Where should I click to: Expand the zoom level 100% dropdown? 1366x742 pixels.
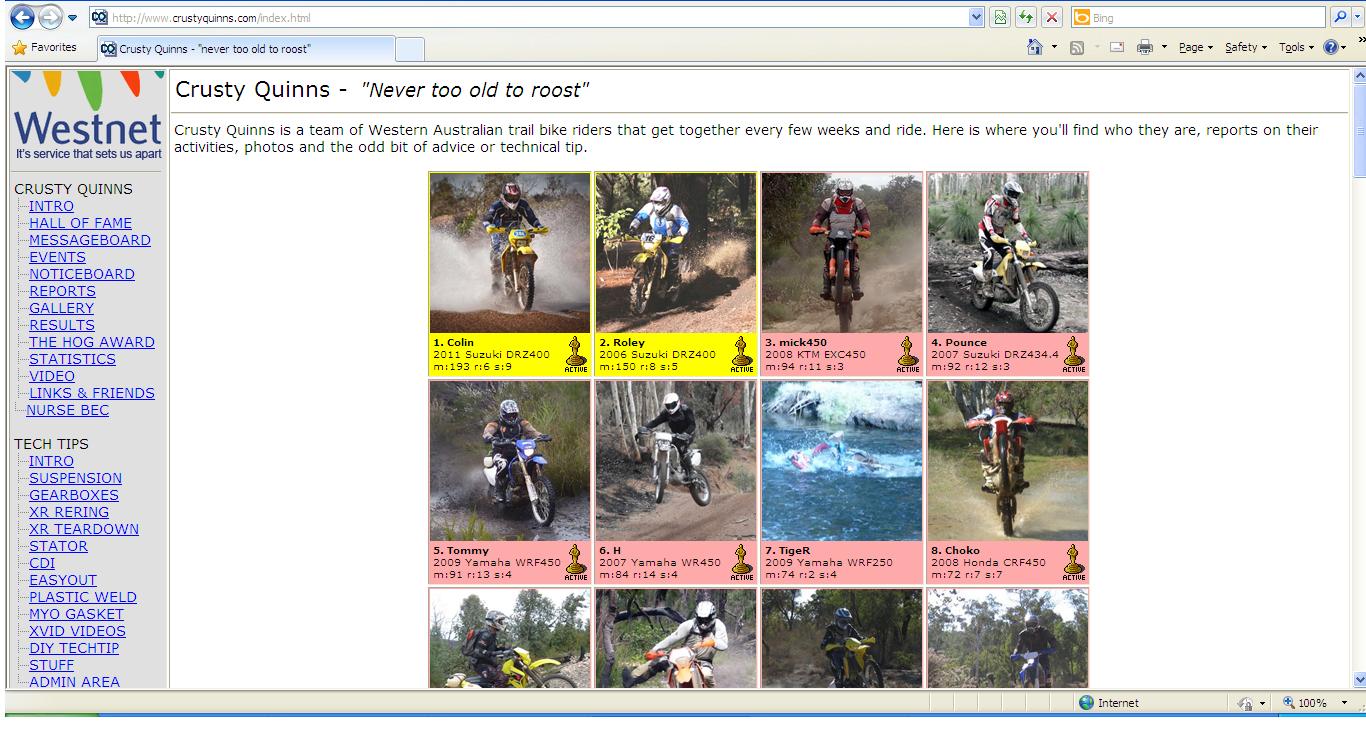point(1344,703)
